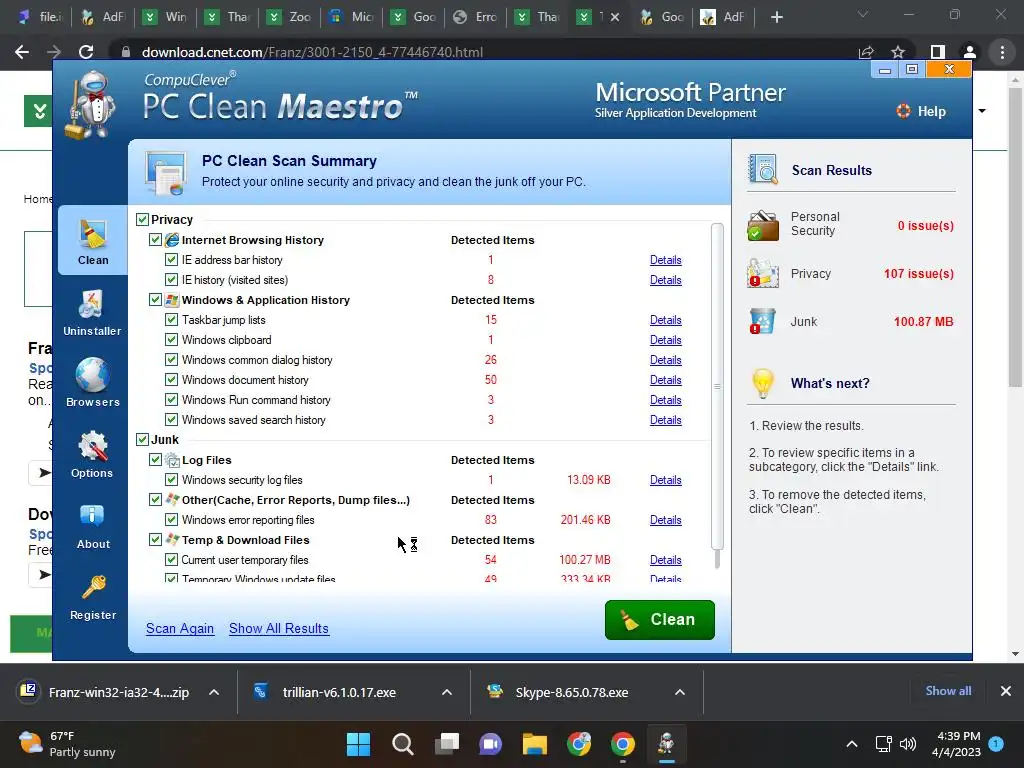The height and width of the screenshot is (768, 1024).
Task: Click the green Clean button
Action: (660, 620)
